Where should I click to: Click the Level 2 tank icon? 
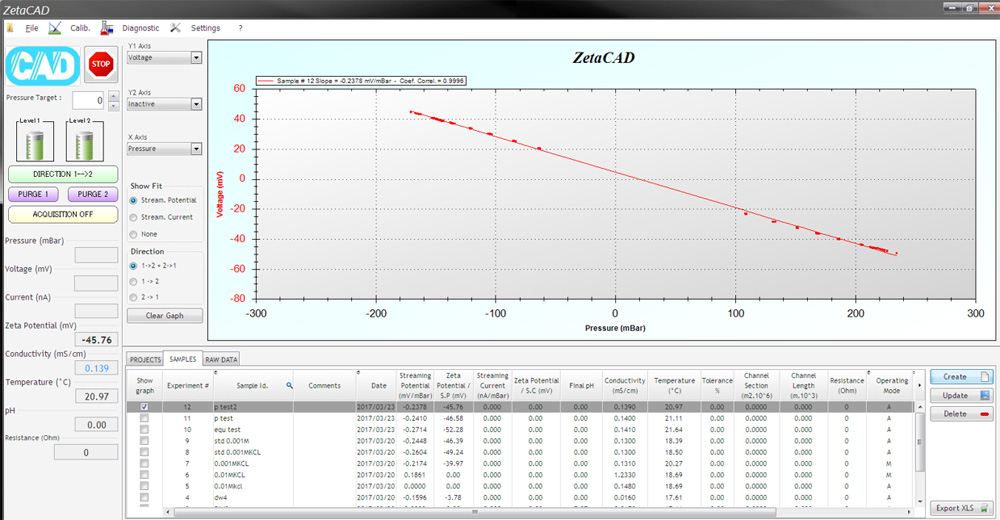[x=84, y=142]
